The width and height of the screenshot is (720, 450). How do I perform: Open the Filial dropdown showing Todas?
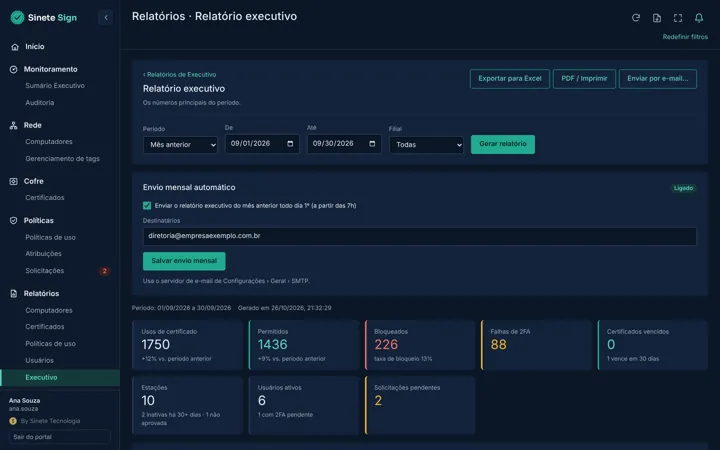(x=427, y=145)
